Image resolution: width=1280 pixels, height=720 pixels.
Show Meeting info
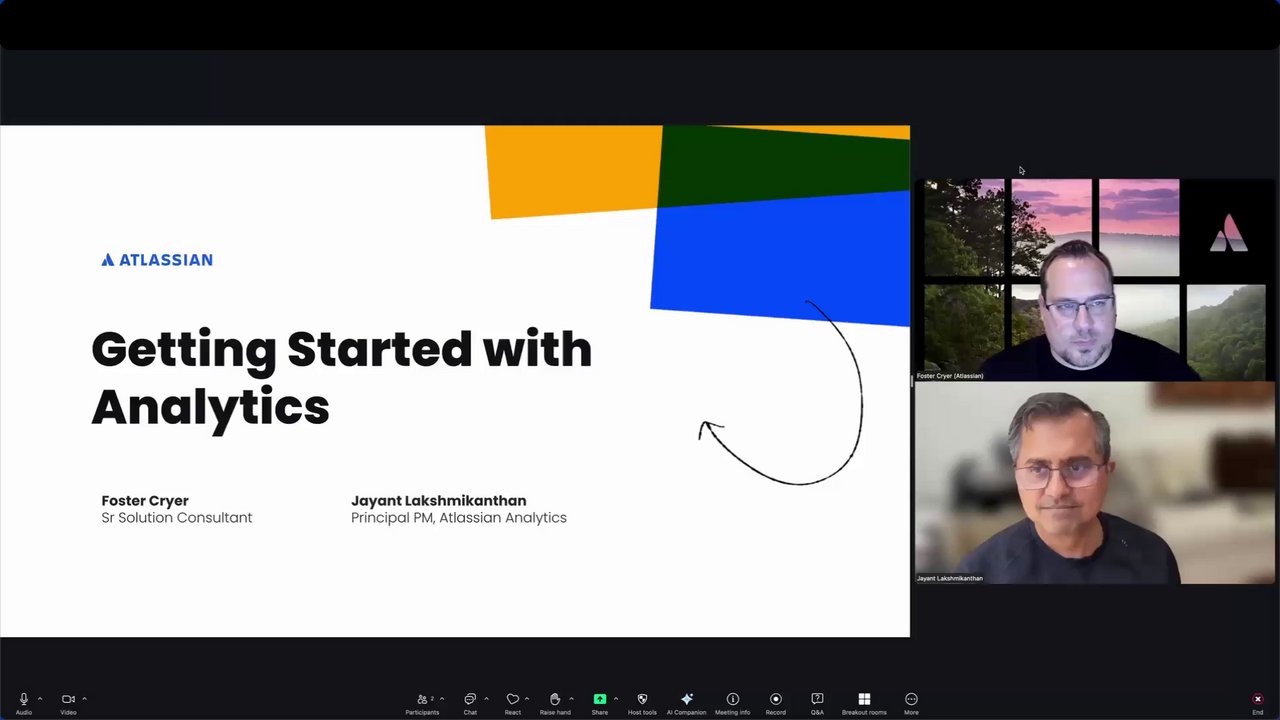(x=732, y=703)
